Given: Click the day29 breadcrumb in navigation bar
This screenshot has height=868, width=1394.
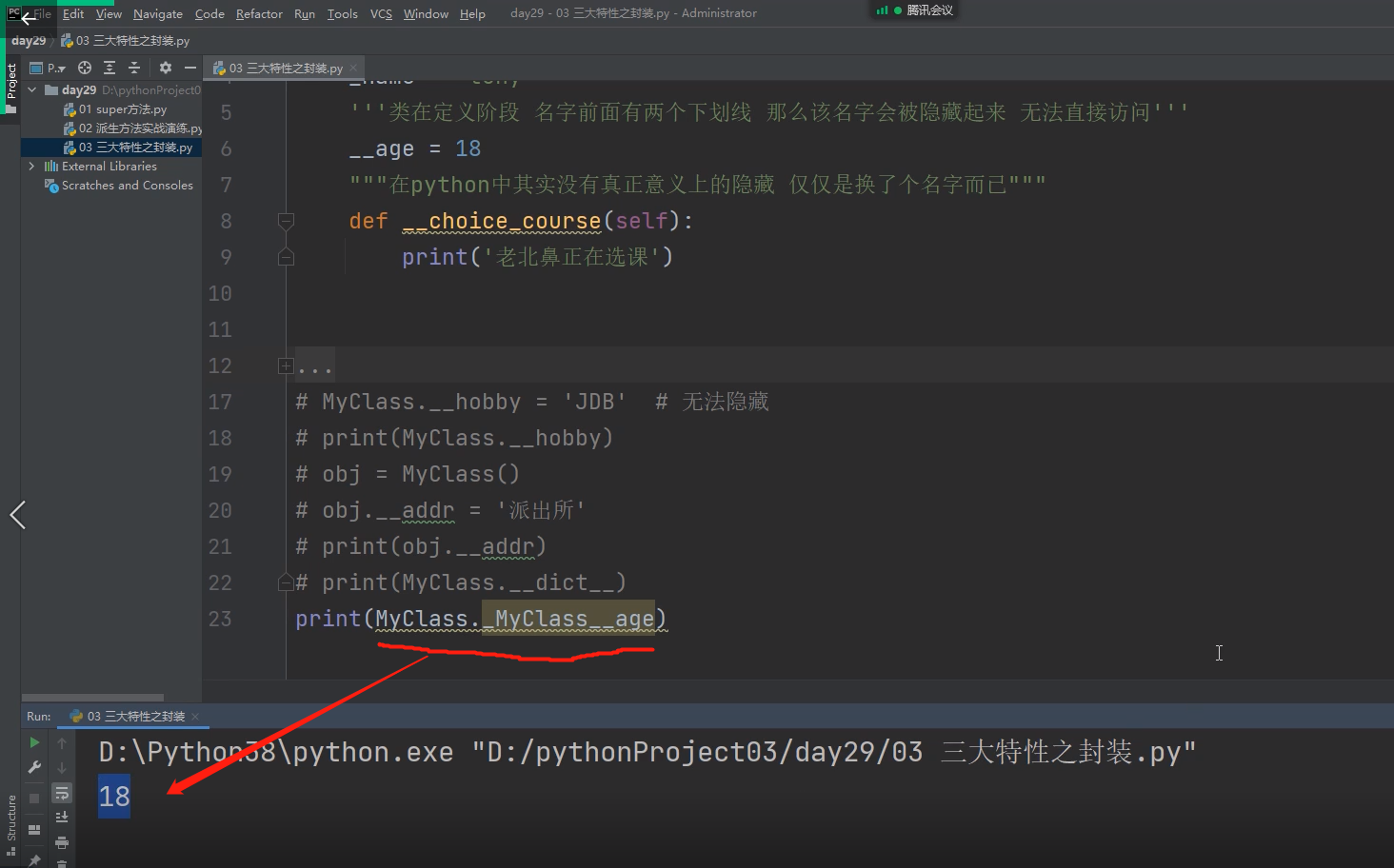Looking at the screenshot, I should click(x=29, y=41).
